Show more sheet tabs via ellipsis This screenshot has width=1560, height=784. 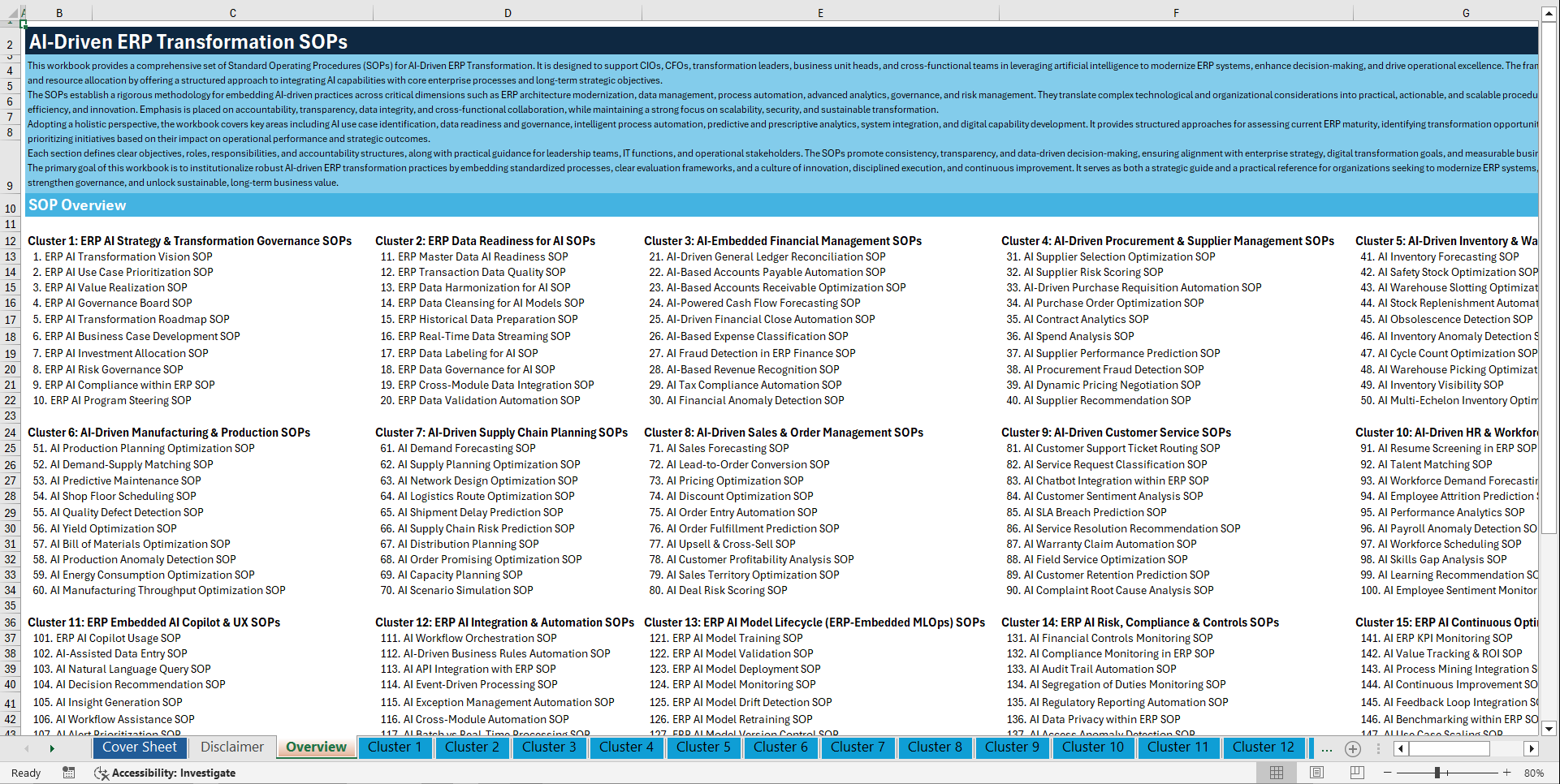(1327, 748)
